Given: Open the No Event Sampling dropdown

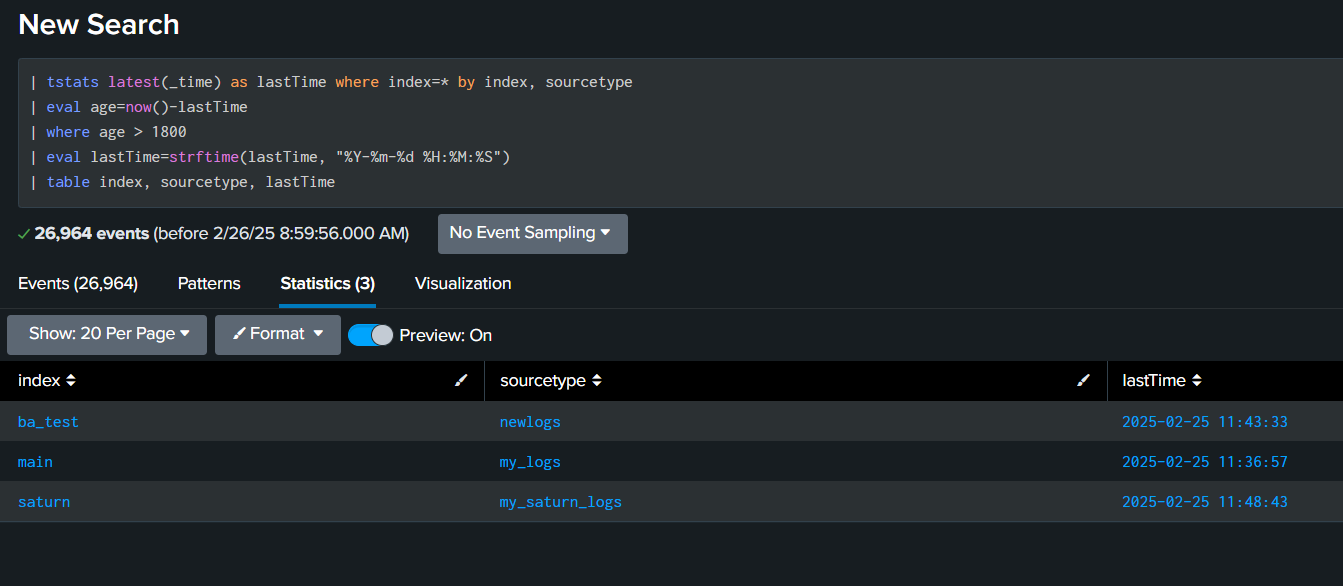Looking at the screenshot, I should tap(532, 233).
